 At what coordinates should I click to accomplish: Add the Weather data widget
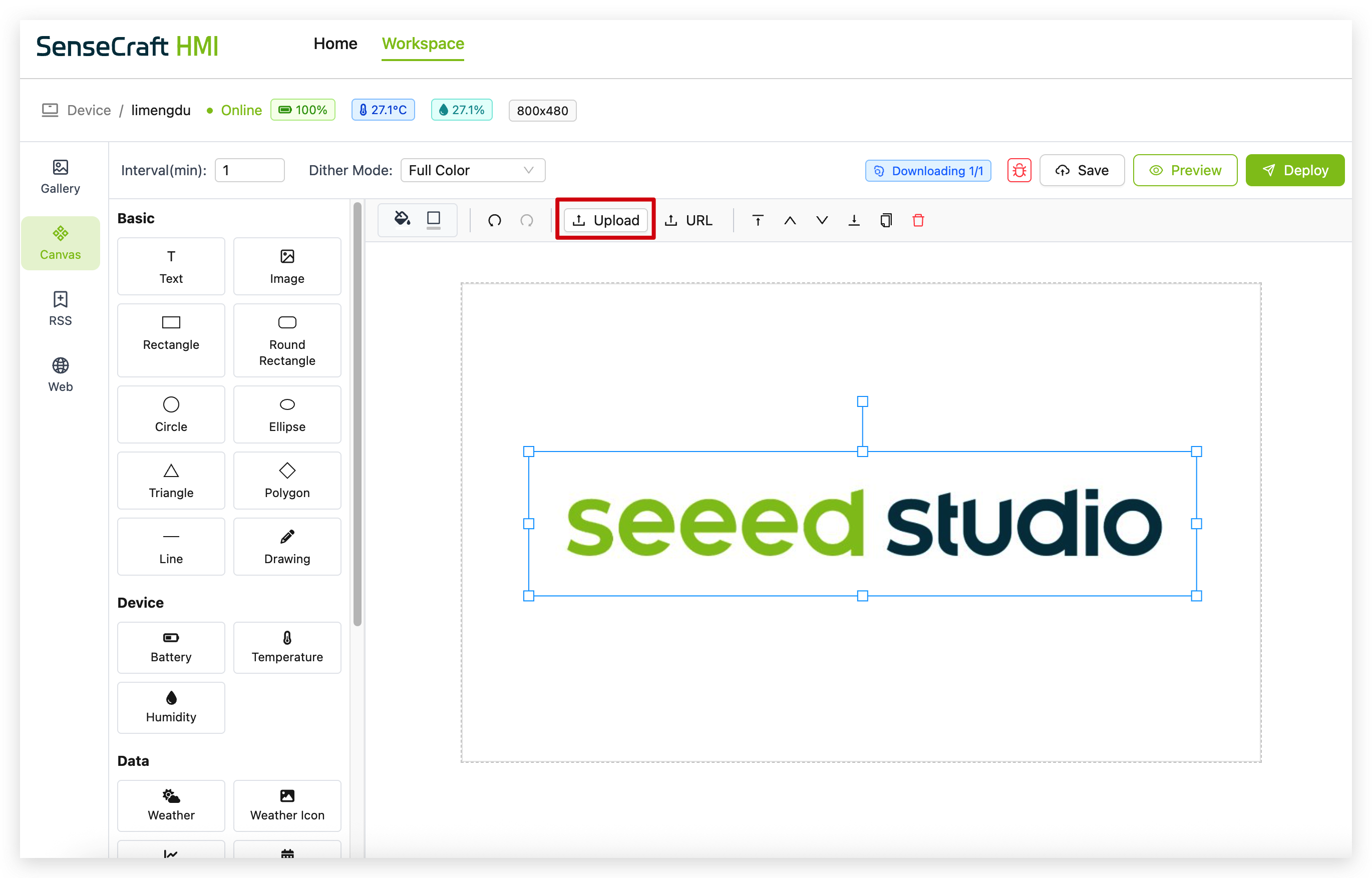point(171,805)
